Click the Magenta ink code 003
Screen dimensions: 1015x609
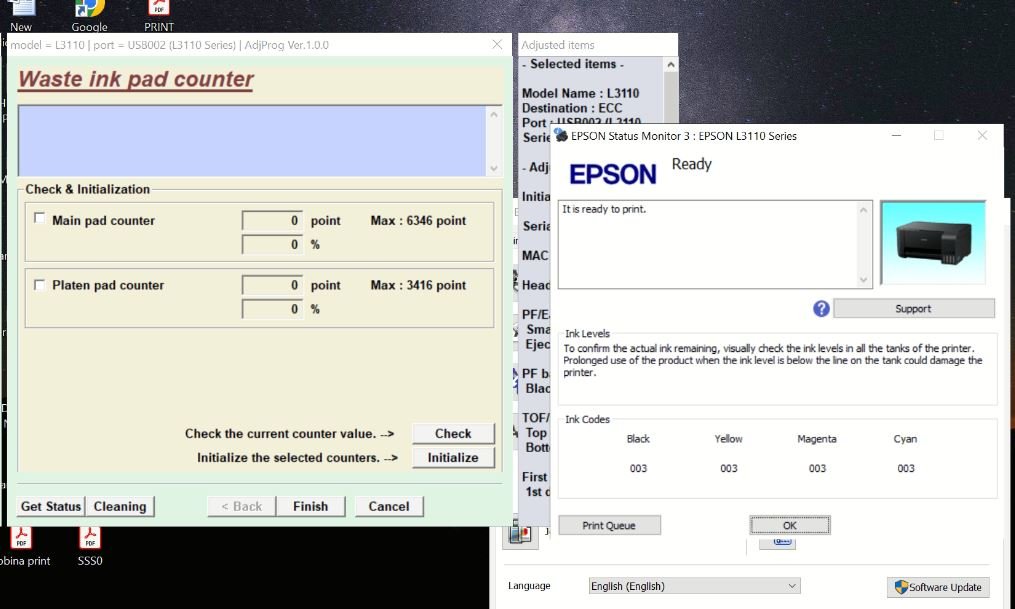click(818, 468)
